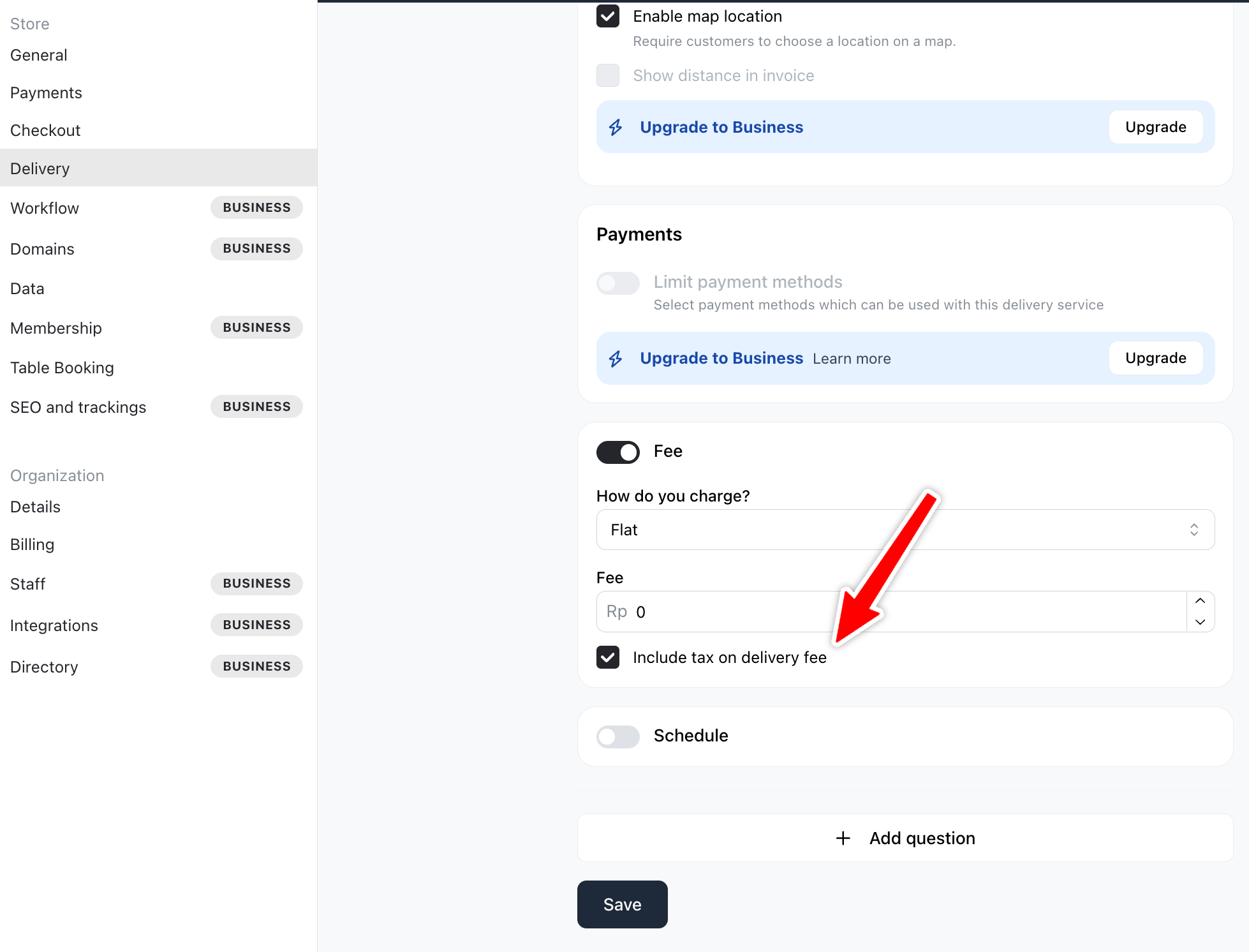Uncheck Enable map location checkbox
This screenshot has height=952, width=1249.
point(608,17)
